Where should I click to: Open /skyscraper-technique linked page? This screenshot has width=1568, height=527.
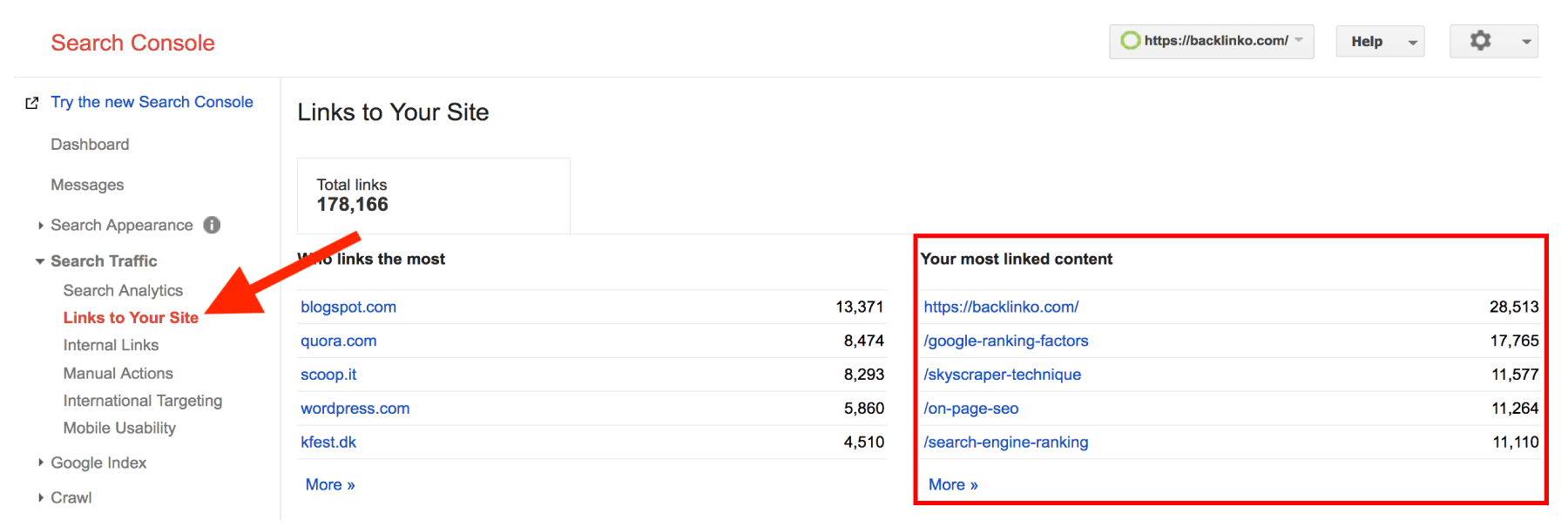click(1002, 375)
